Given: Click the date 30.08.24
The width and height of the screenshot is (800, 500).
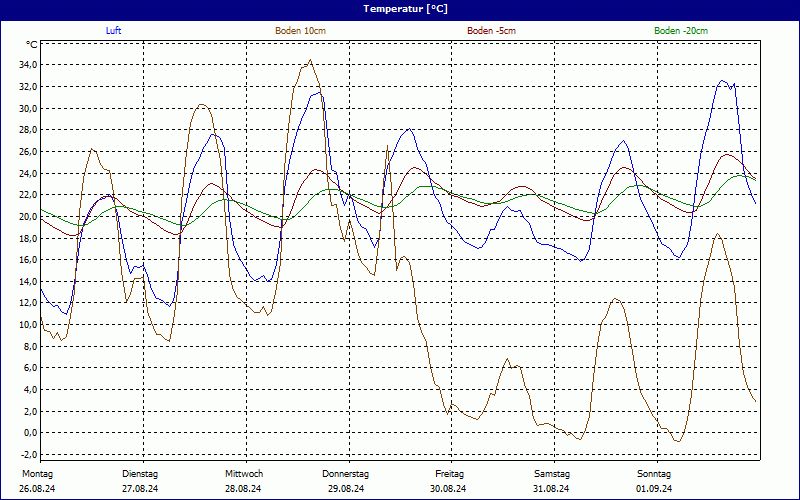Looking at the screenshot, I should click(448, 489).
